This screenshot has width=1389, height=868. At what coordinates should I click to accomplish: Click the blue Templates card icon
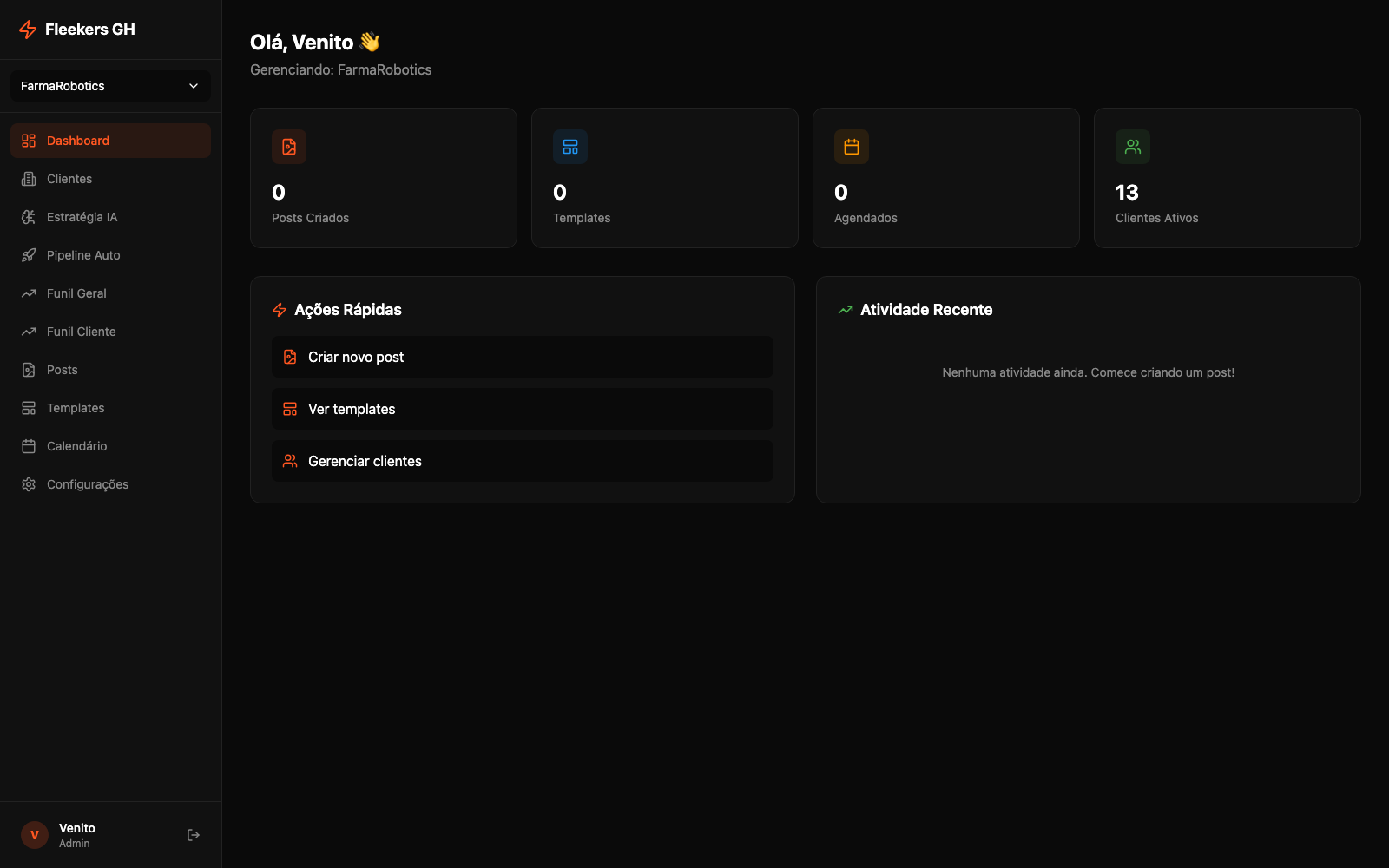(570, 147)
